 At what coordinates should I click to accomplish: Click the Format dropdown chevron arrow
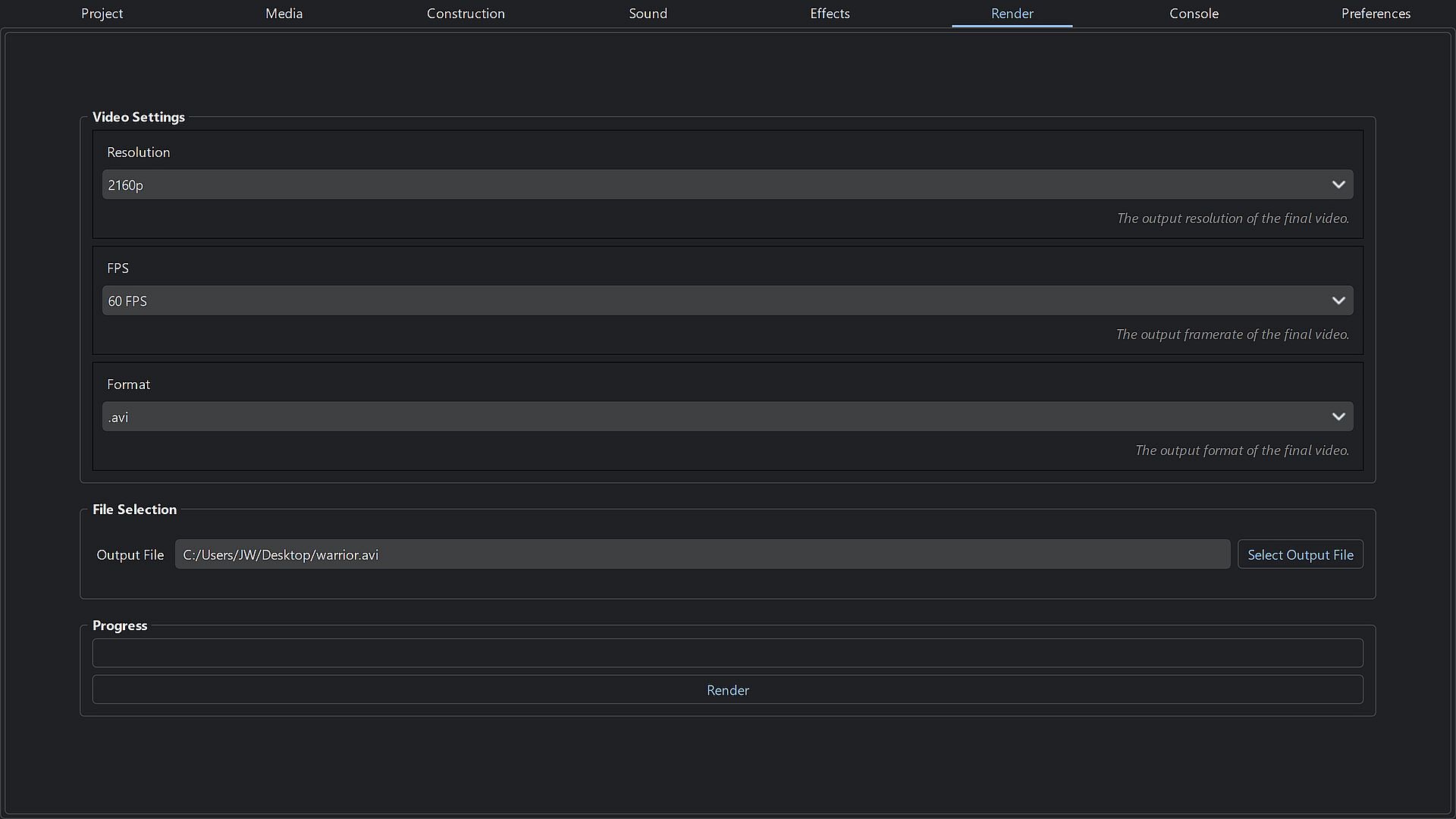pos(1338,416)
